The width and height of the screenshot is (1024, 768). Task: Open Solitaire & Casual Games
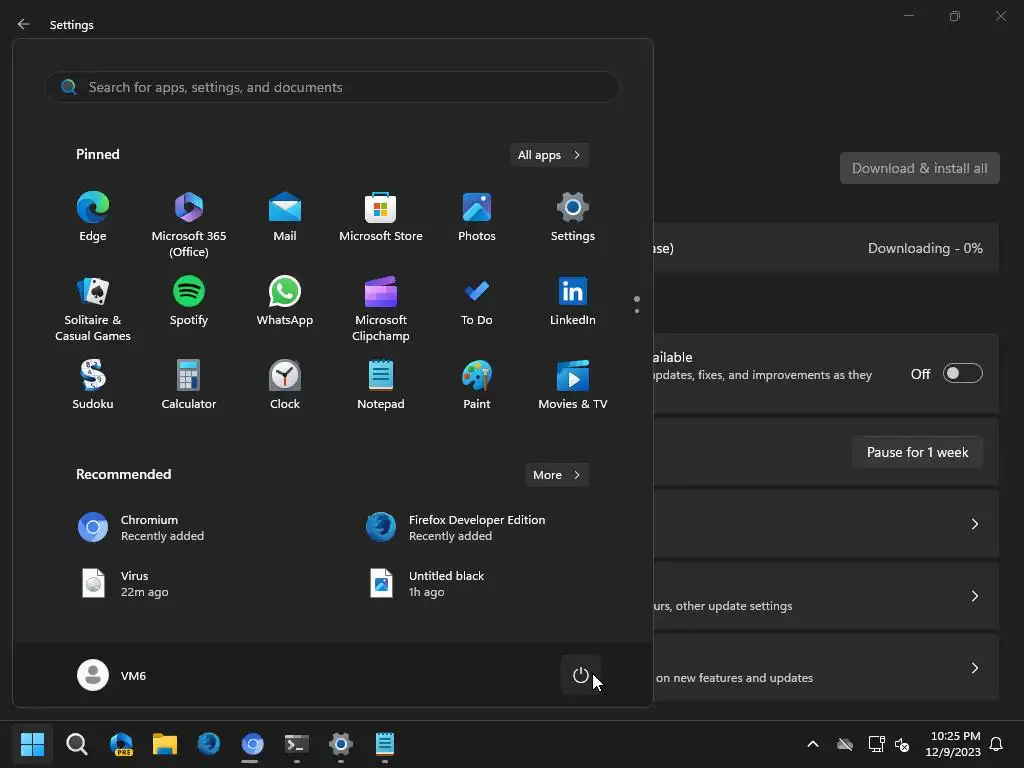pos(93,308)
